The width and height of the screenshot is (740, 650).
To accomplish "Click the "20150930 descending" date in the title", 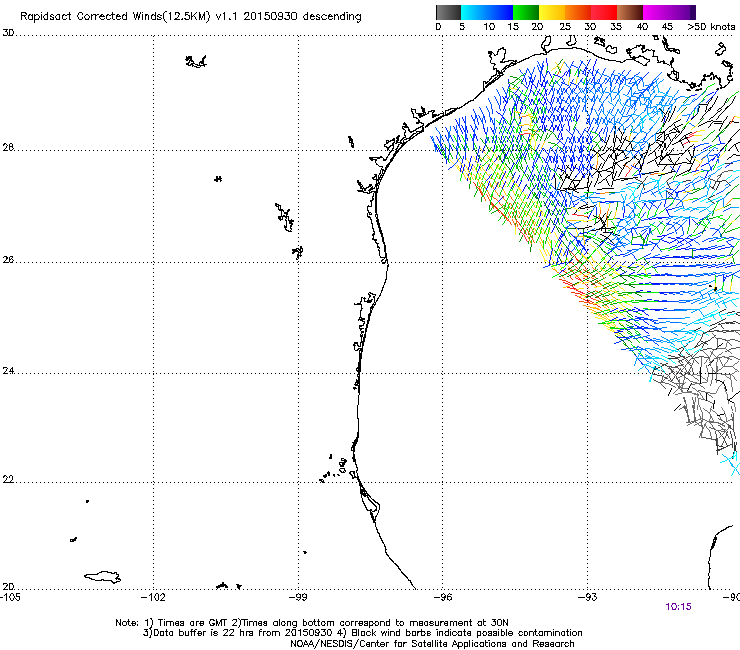I will point(303,17).
